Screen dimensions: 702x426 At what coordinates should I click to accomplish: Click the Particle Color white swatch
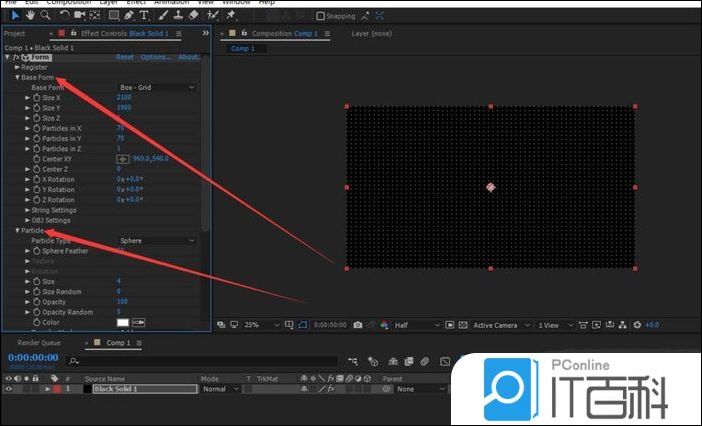[123, 322]
